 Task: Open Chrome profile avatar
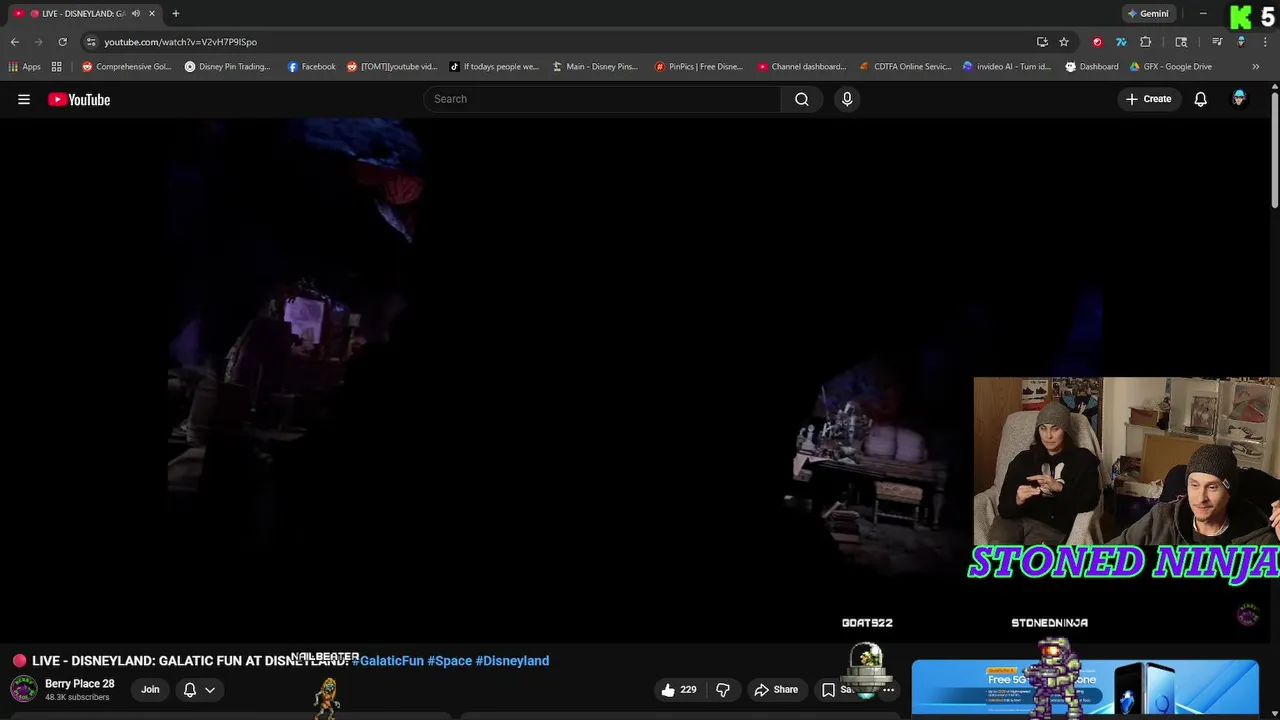[x=1241, y=42]
